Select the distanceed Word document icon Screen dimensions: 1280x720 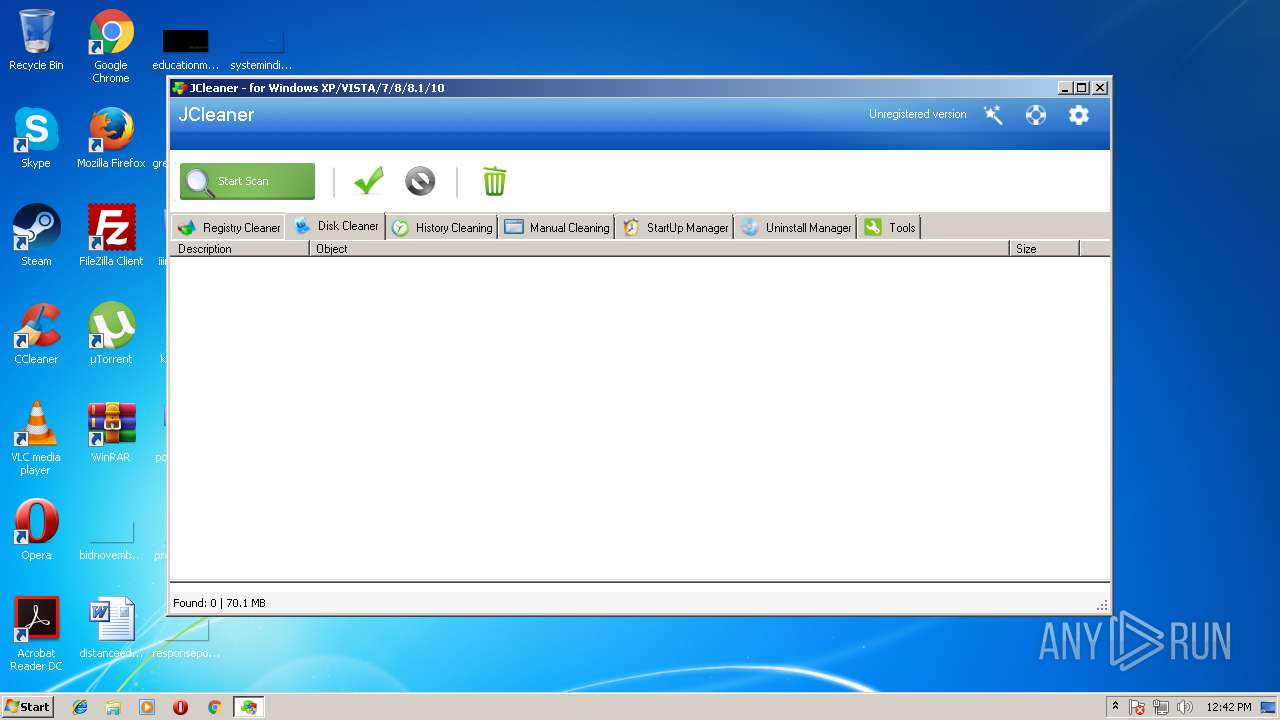[111, 628]
